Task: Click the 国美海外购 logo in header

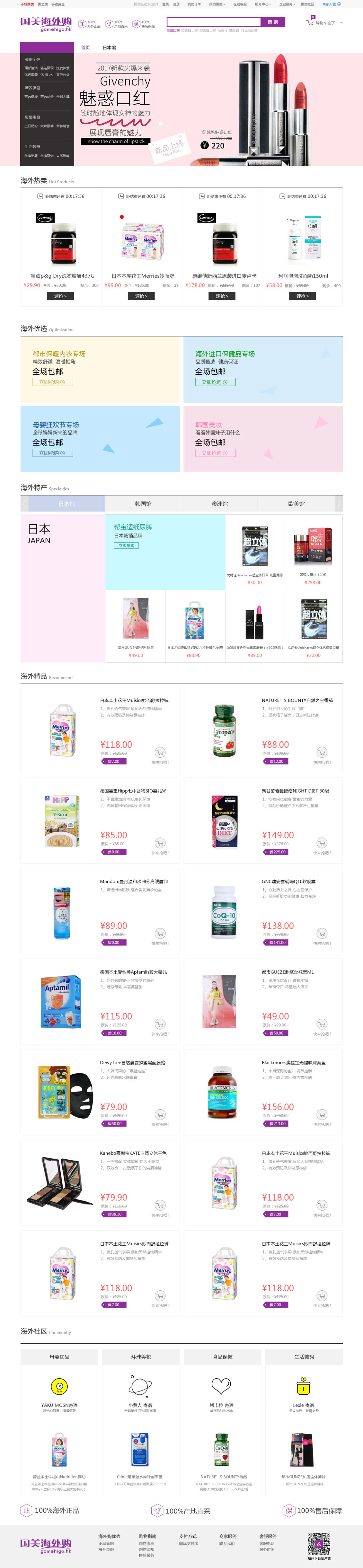Action: click(46, 24)
